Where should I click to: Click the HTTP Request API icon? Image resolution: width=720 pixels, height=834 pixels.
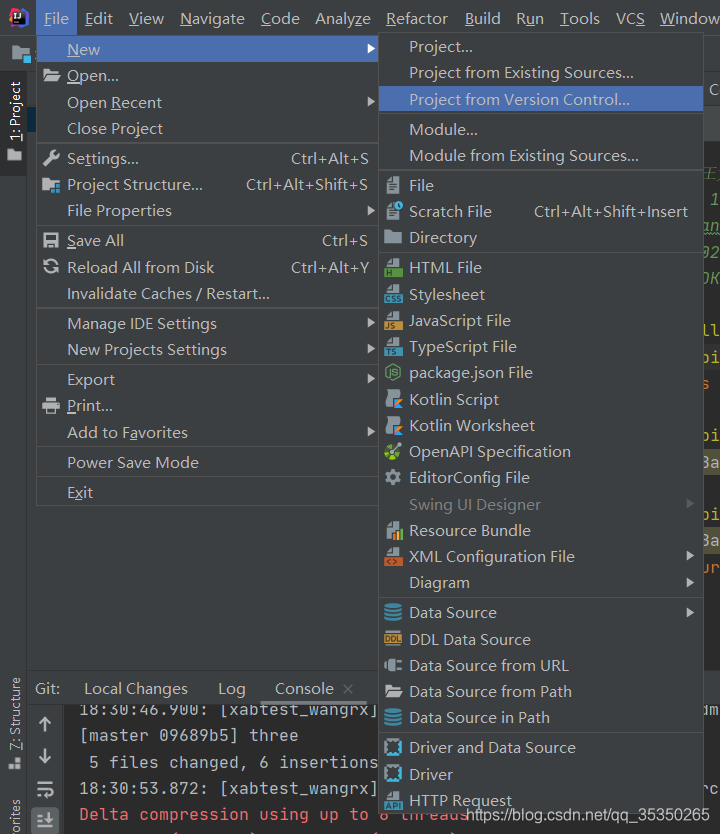[x=393, y=799]
